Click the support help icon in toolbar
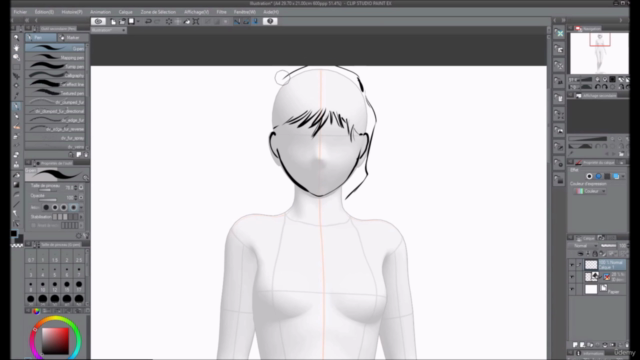Screen dimensions: 640x360 point(270,21)
